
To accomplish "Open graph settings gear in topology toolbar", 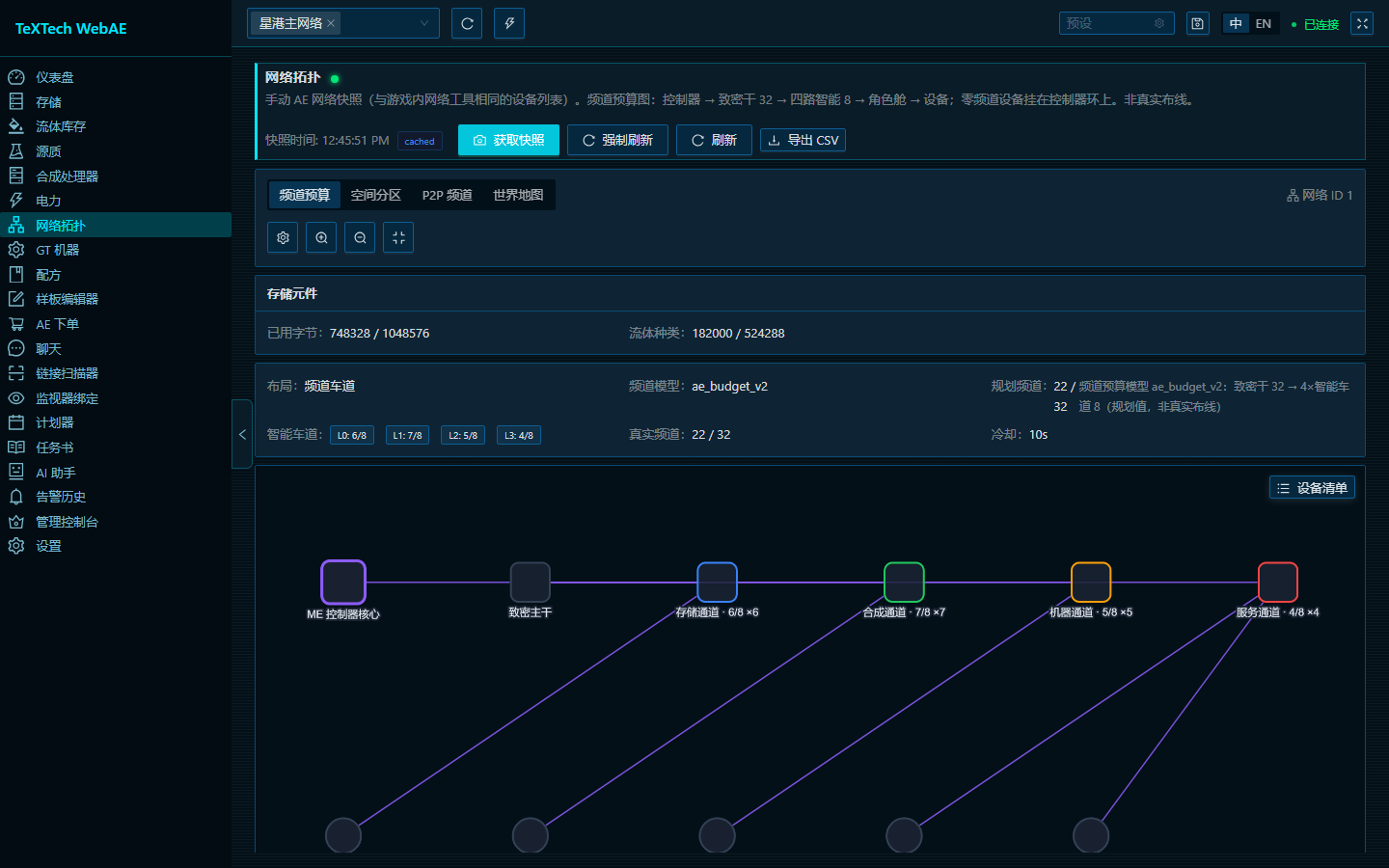I will [x=283, y=237].
